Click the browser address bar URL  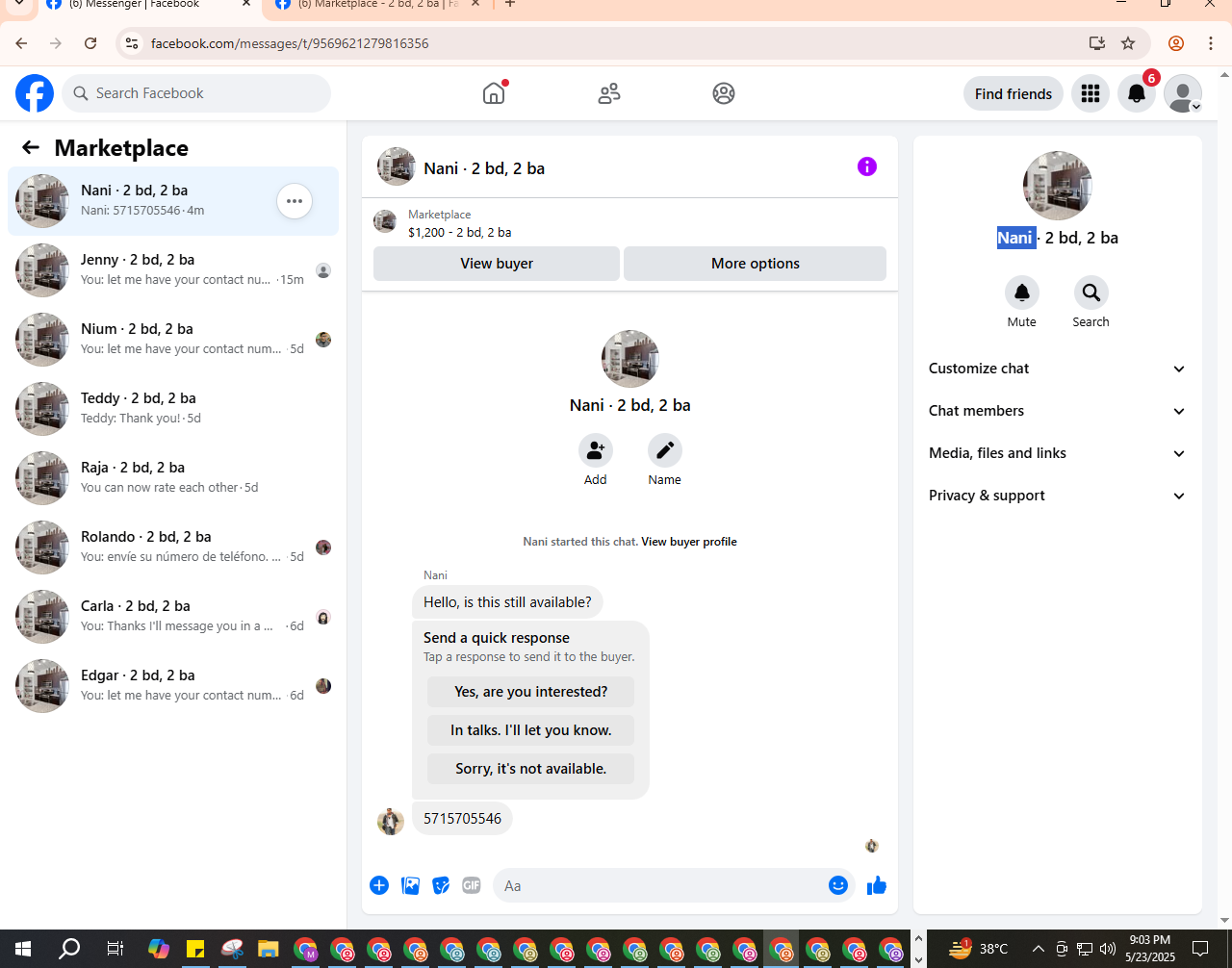click(290, 43)
